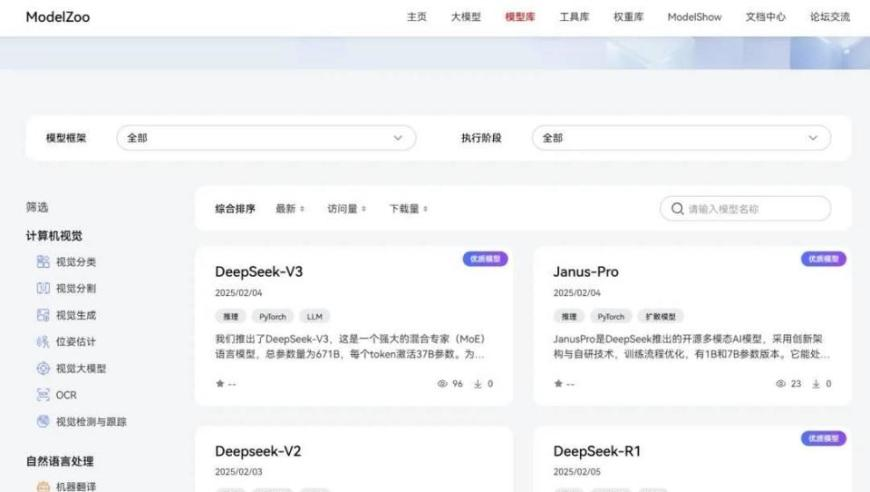Go to the 工具库 nav tab
This screenshot has width=870, height=492.
pyautogui.click(x=574, y=17)
